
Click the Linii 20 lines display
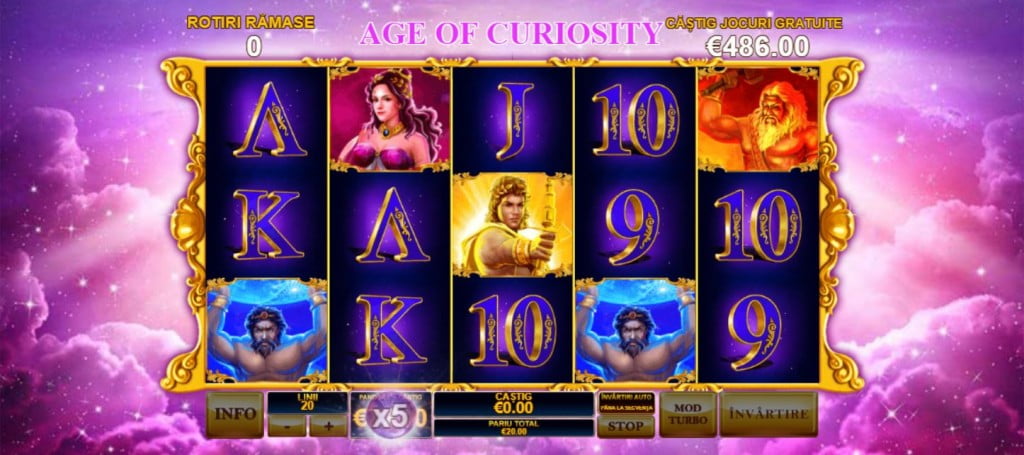(x=307, y=402)
